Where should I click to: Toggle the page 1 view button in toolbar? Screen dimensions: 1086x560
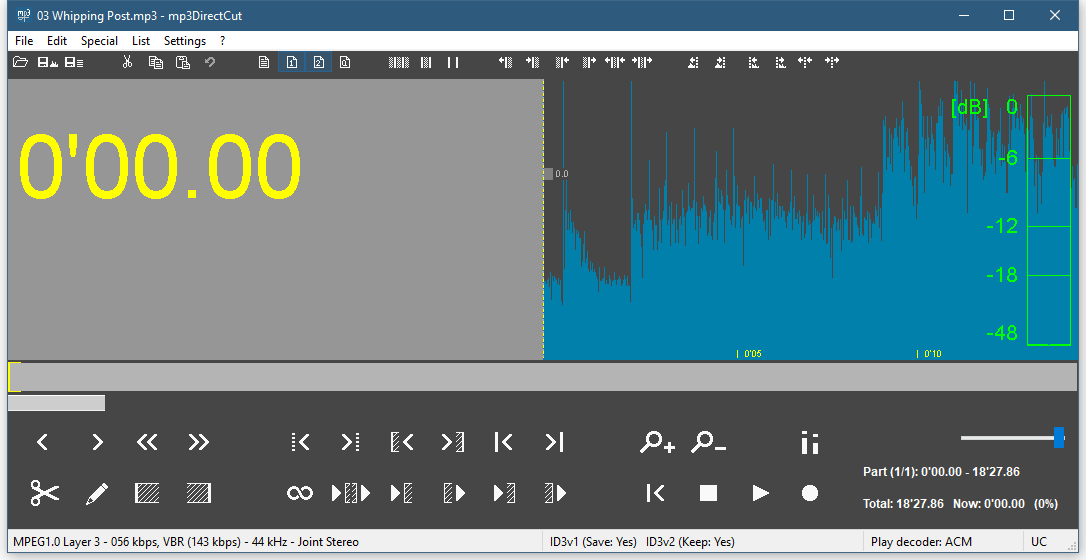[x=291, y=63]
